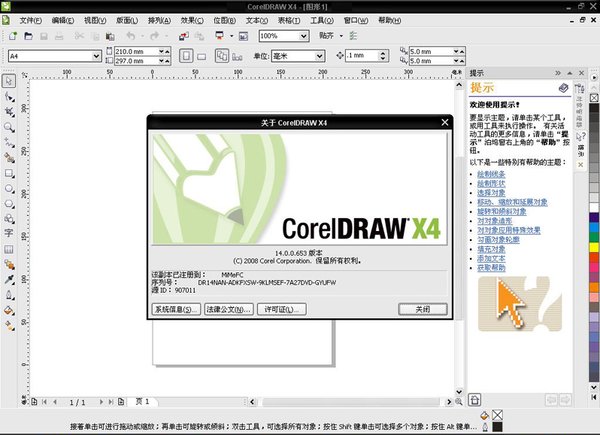Viewport: 600px width, 435px height.
Task: Select the Interactive fill tool
Action: 9,326
